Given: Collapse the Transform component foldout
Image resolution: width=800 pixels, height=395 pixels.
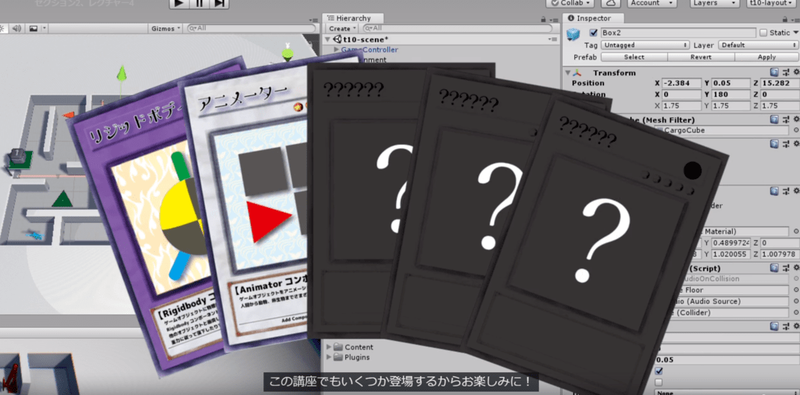Looking at the screenshot, I should tap(567, 73).
